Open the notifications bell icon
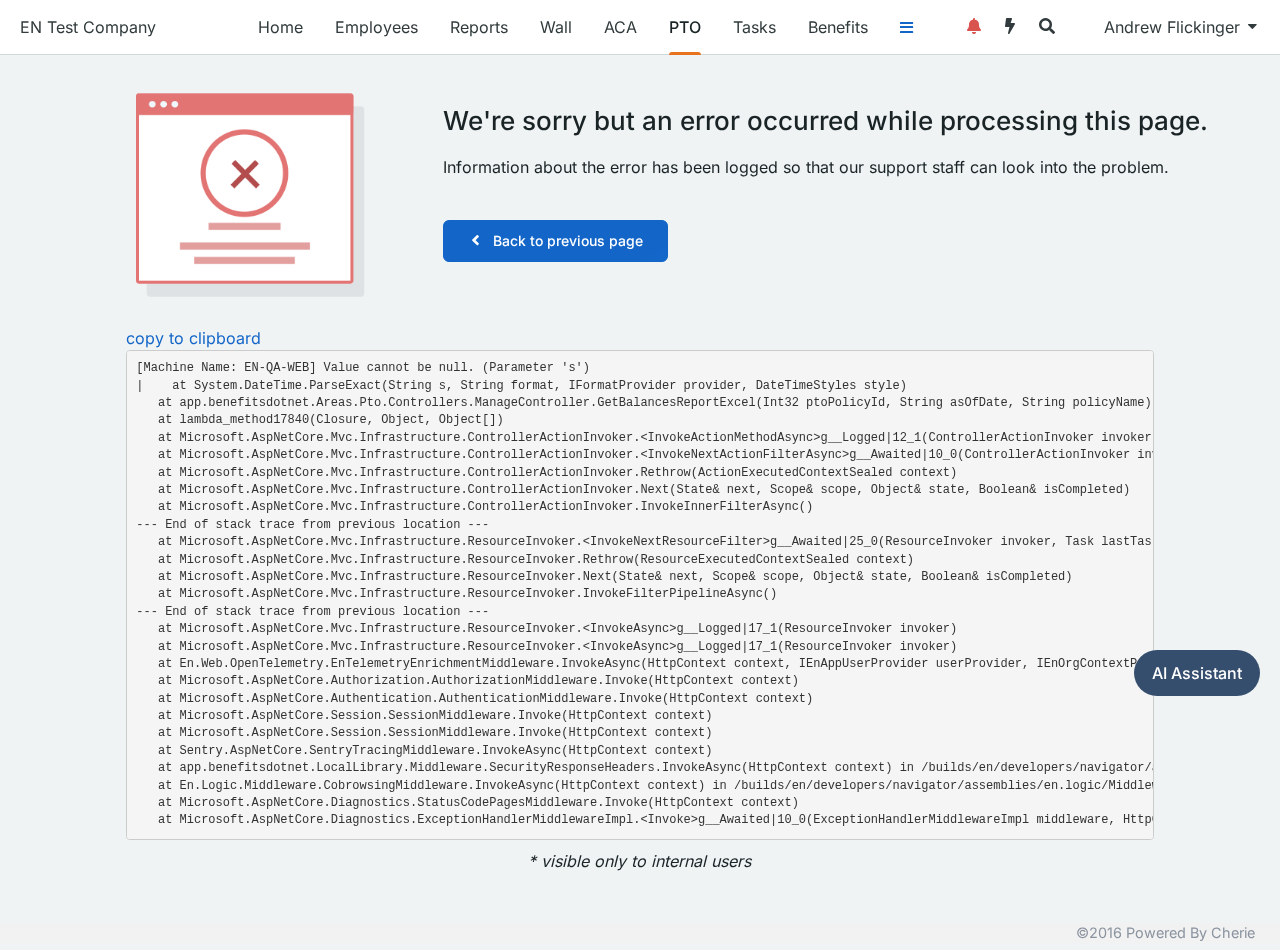This screenshot has height=950, width=1280. tap(973, 26)
